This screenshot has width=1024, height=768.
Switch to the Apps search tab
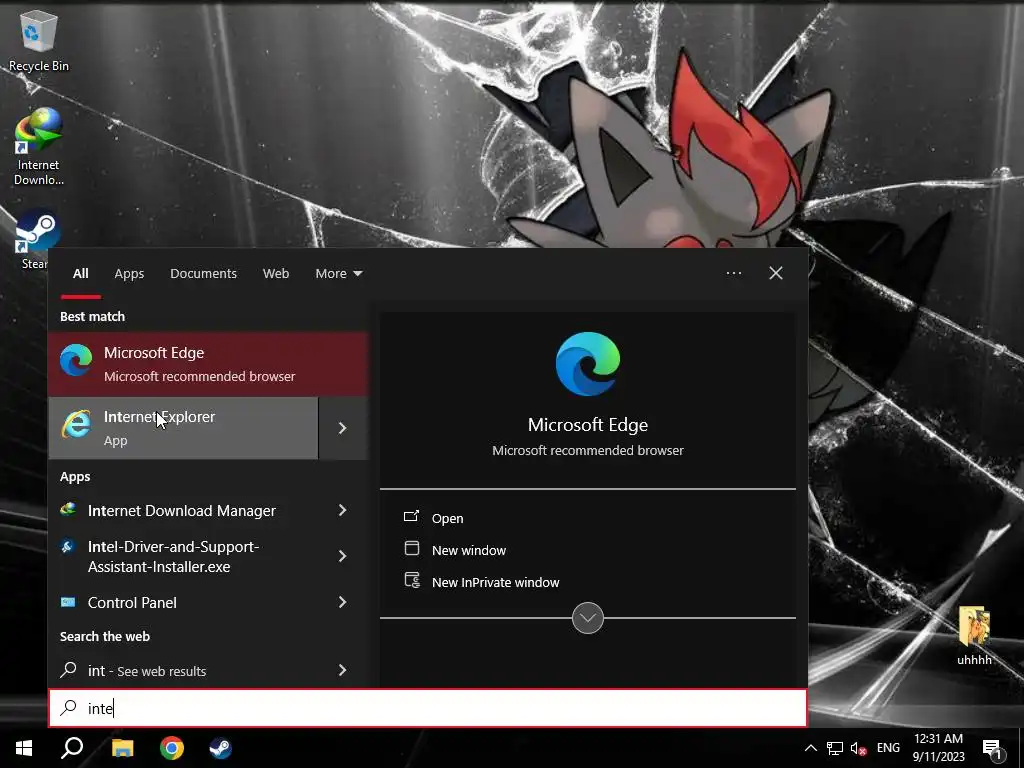coord(129,274)
